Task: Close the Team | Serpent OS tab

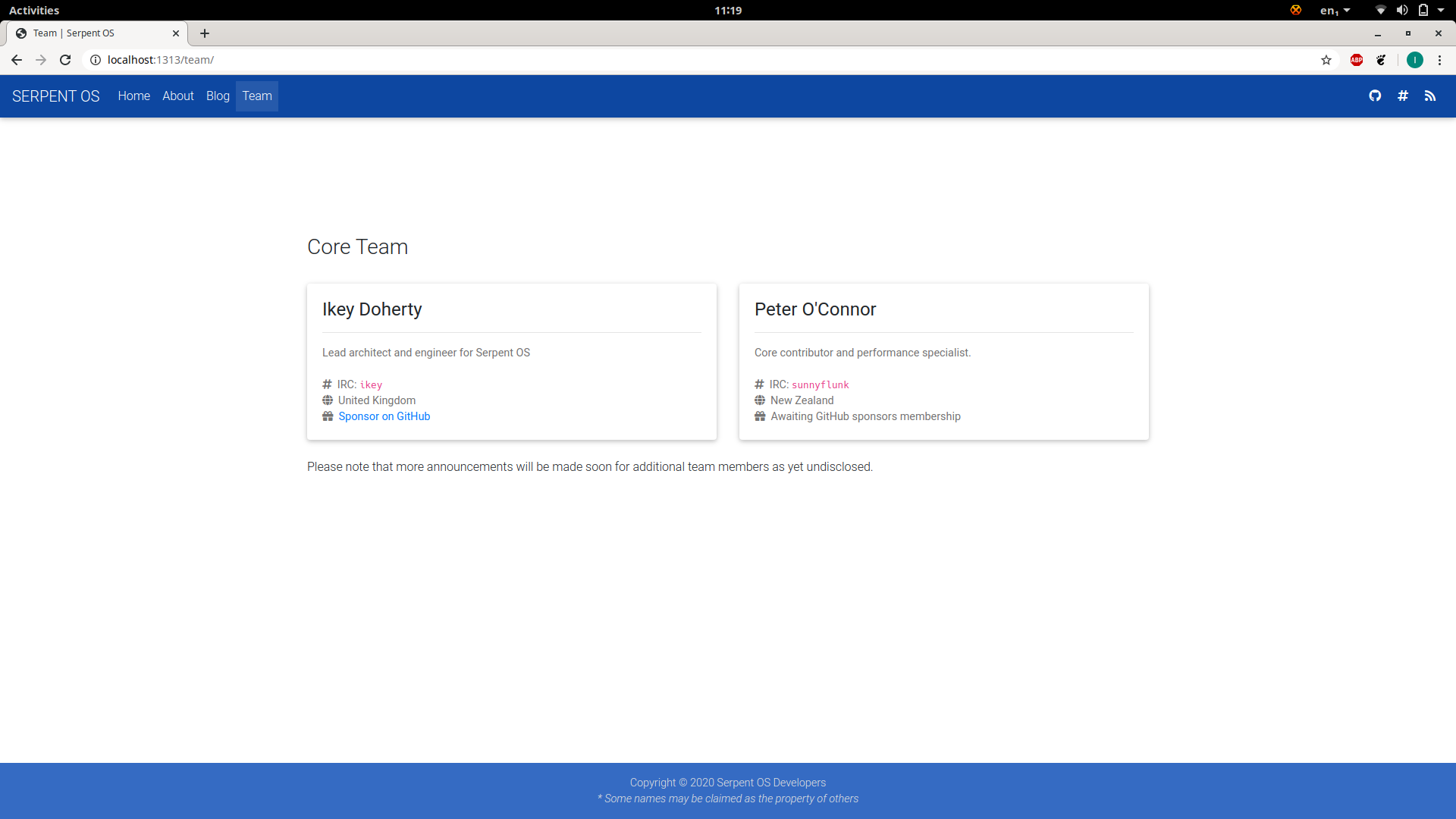Action: click(x=176, y=33)
